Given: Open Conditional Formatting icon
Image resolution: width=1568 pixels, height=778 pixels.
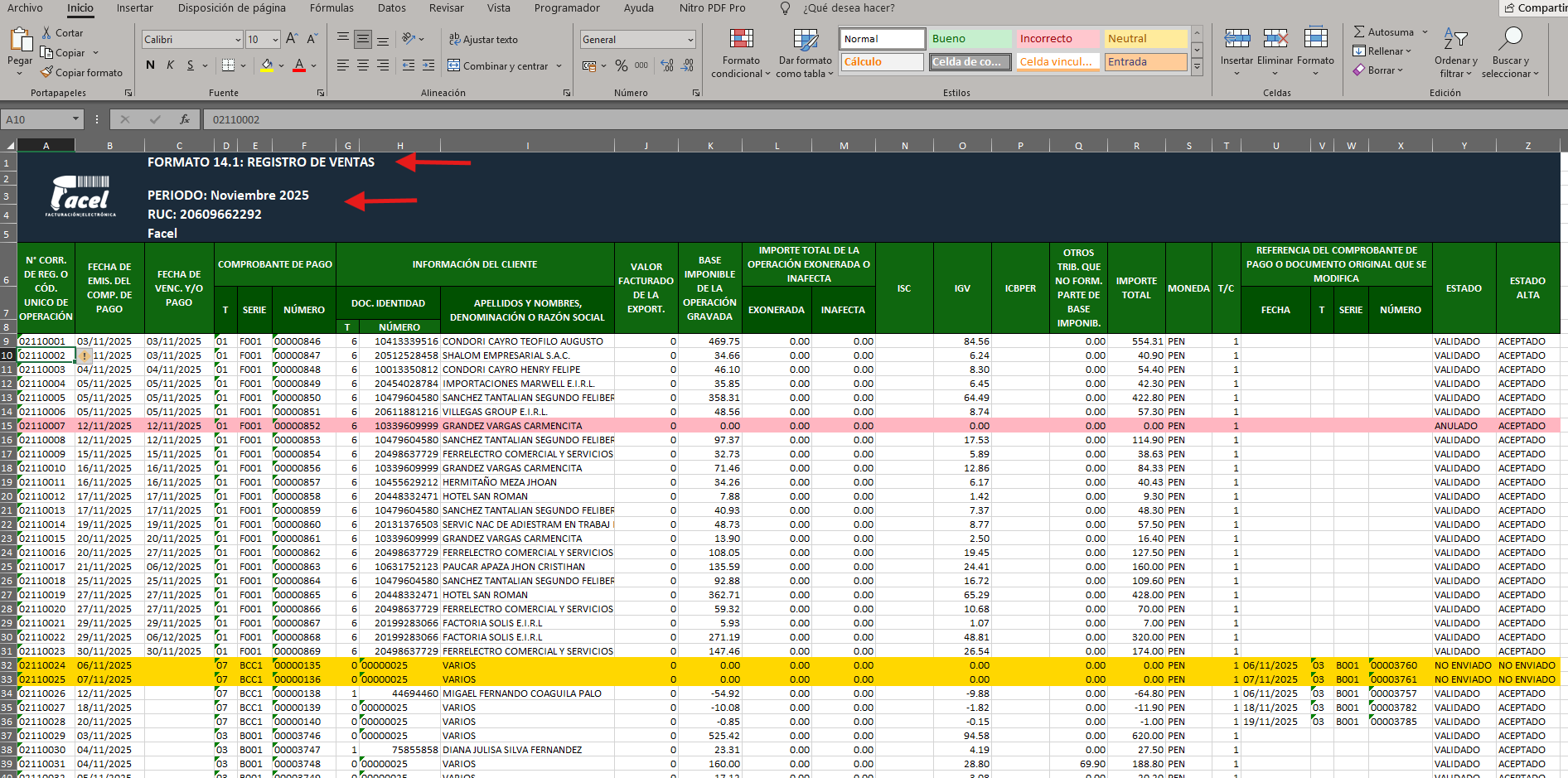Looking at the screenshot, I should click(x=741, y=40).
